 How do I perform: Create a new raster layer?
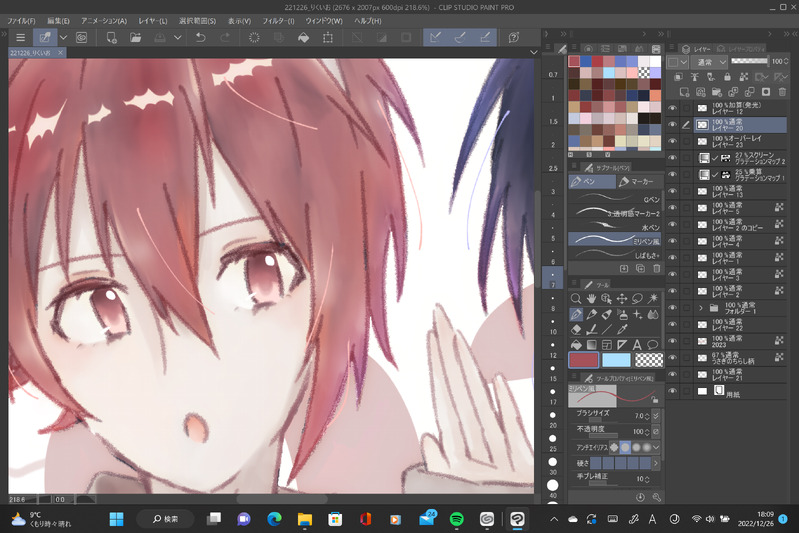click(x=684, y=92)
